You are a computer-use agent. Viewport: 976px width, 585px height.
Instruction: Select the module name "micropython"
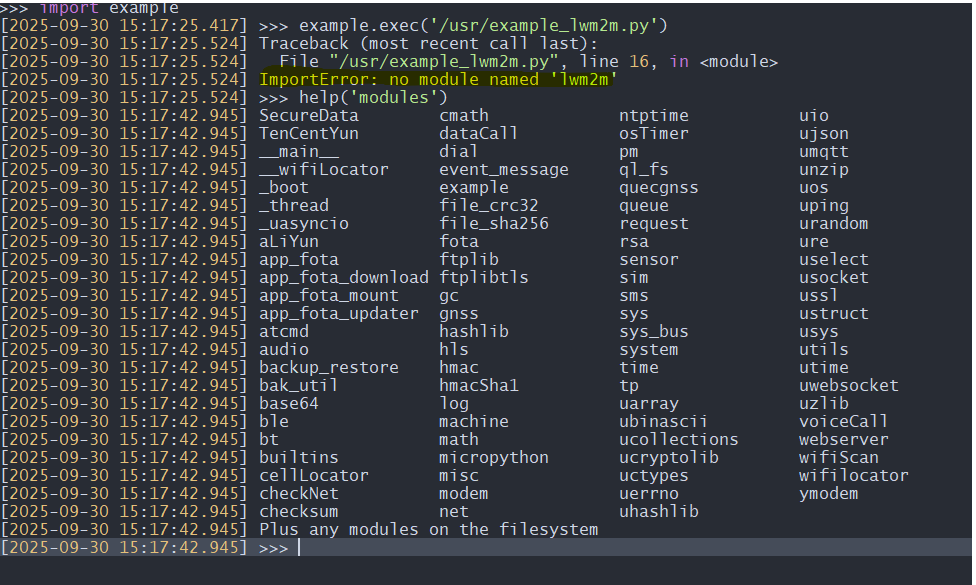(x=493, y=457)
